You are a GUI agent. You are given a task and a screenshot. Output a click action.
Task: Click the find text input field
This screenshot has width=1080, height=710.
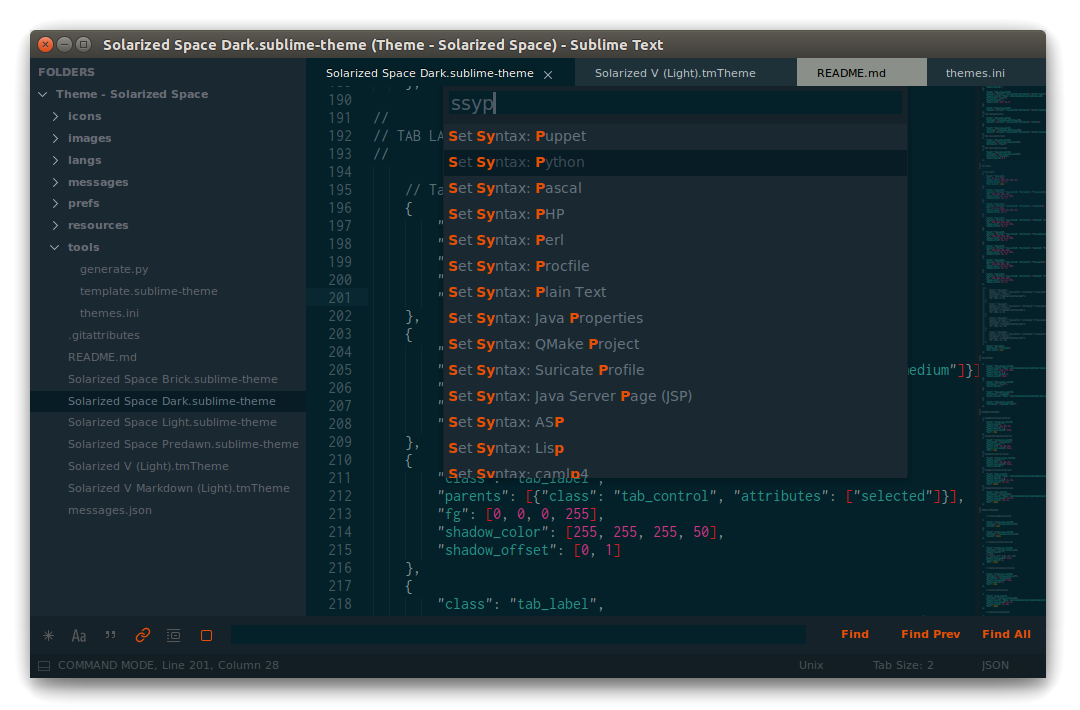tap(518, 635)
